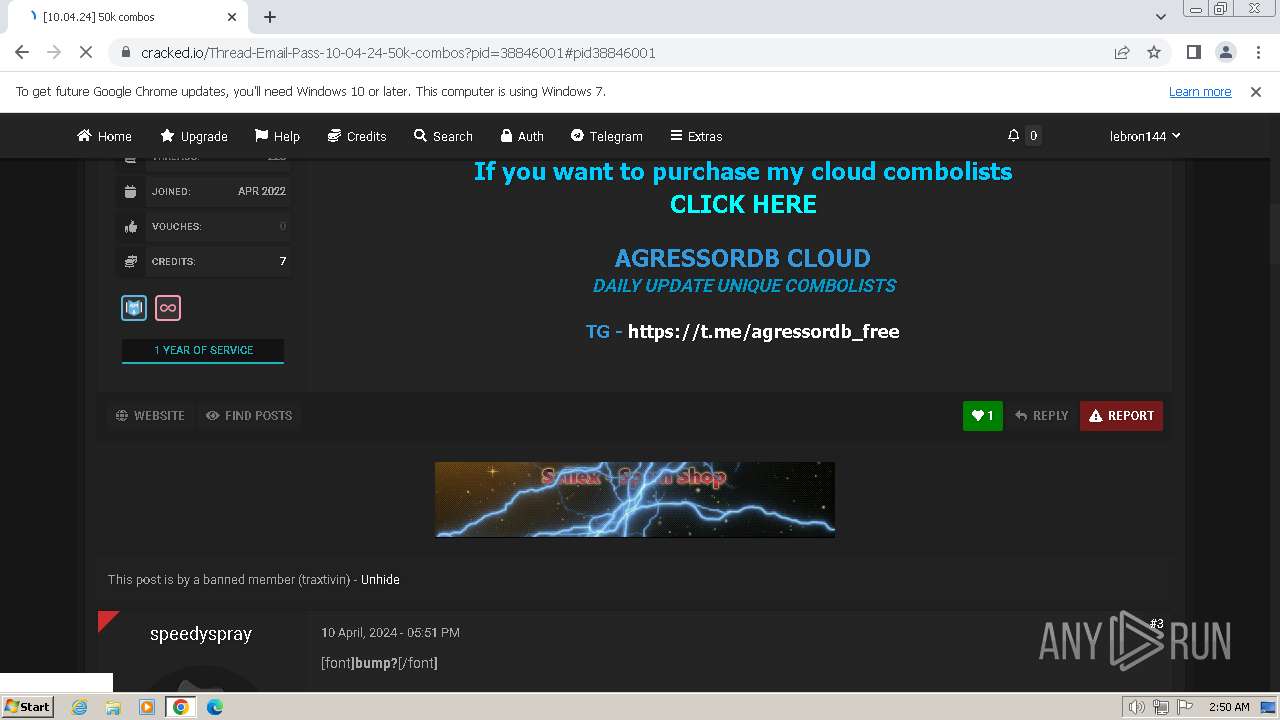Open Search menu item

tap(443, 136)
